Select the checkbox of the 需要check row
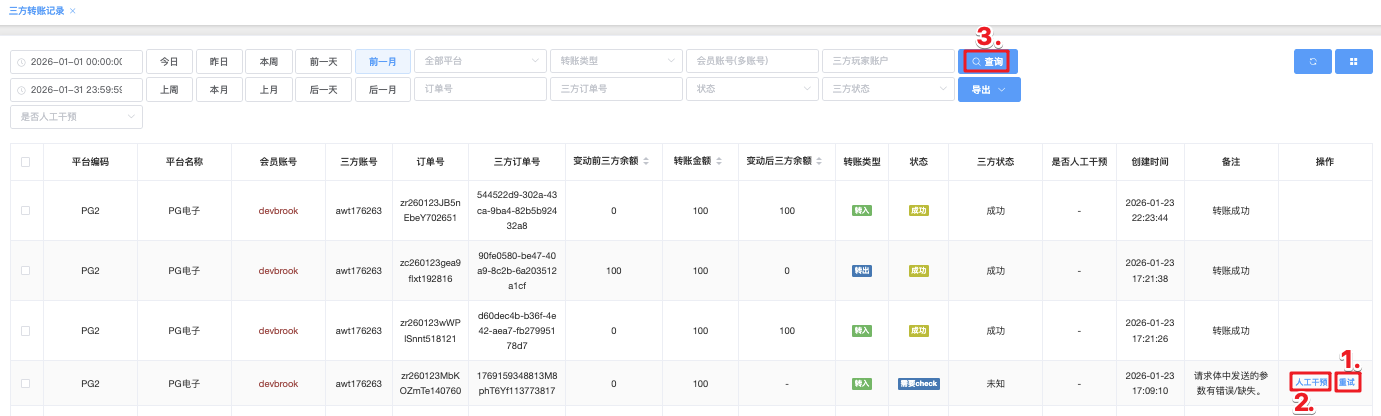Viewport: 1381px width, 416px height. 26,383
